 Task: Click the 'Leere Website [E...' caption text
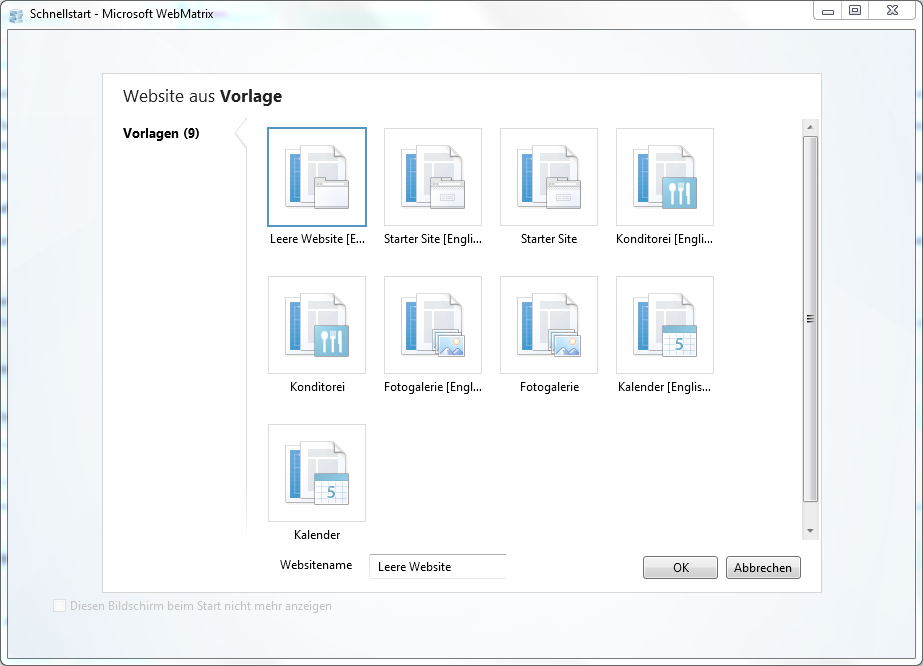click(x=317, y=238)
